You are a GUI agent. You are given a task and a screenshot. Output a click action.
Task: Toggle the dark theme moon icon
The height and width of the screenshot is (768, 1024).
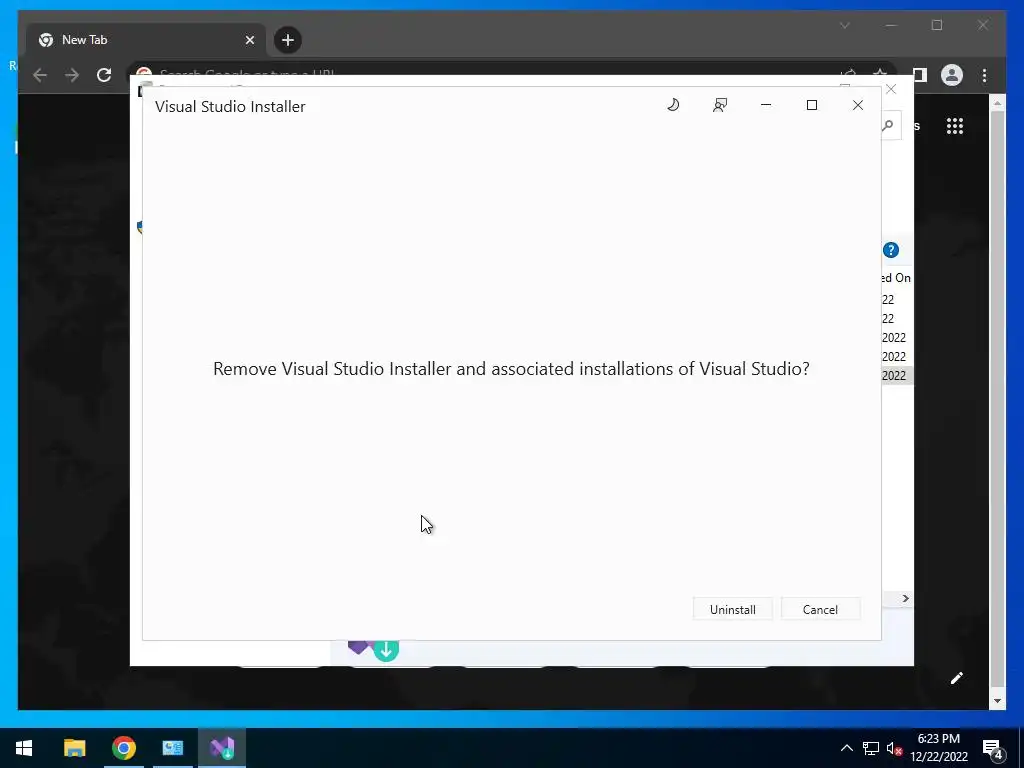pos(673,105)
